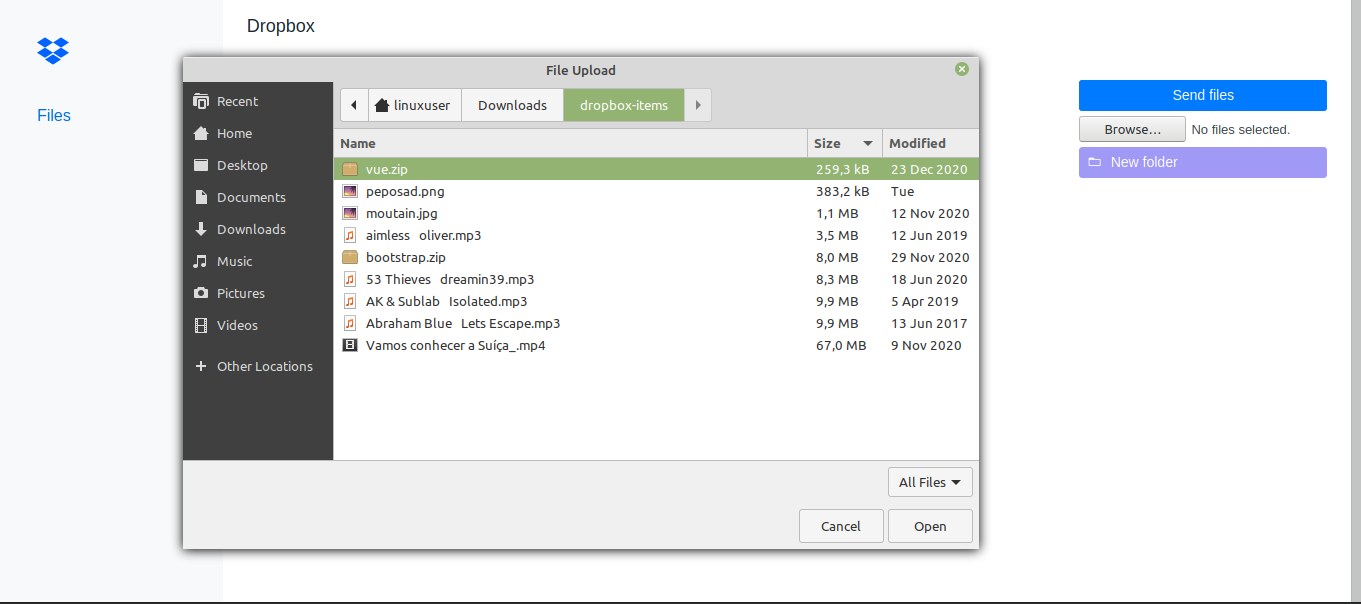
Task: Click the folder icon on New folder button
Action: 1094,162
